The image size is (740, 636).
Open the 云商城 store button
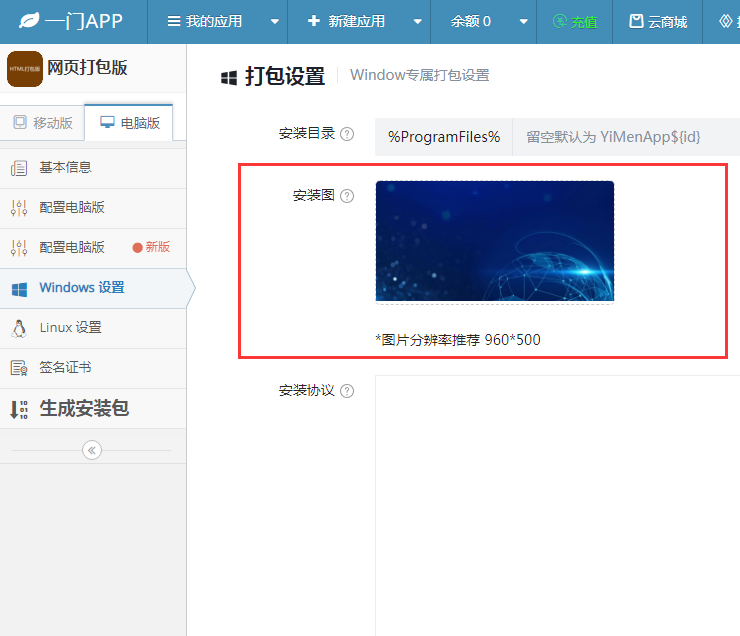658,22
